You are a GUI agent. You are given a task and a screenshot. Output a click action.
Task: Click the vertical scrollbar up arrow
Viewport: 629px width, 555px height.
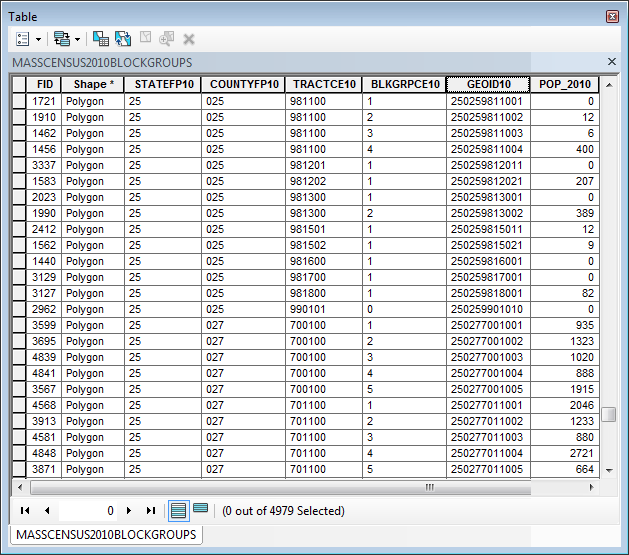click(x=609, y=85)
